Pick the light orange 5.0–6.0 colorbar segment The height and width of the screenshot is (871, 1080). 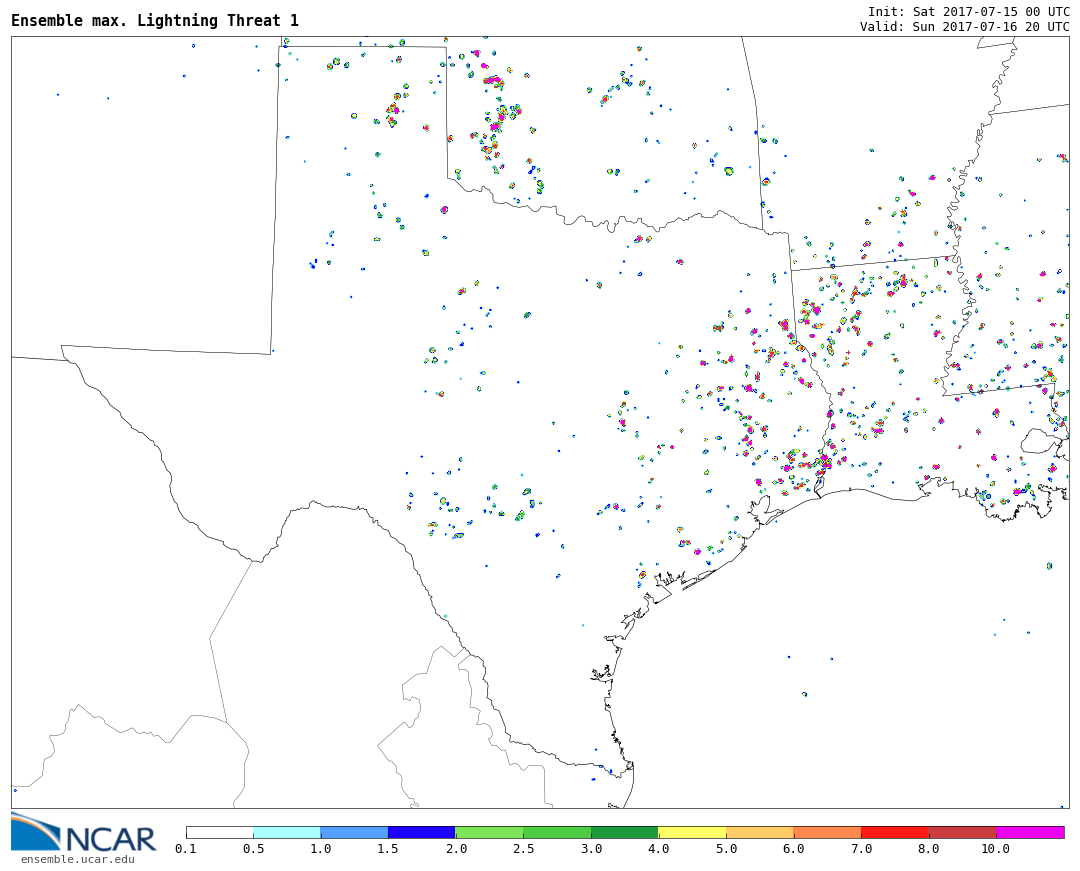point(760,832)
